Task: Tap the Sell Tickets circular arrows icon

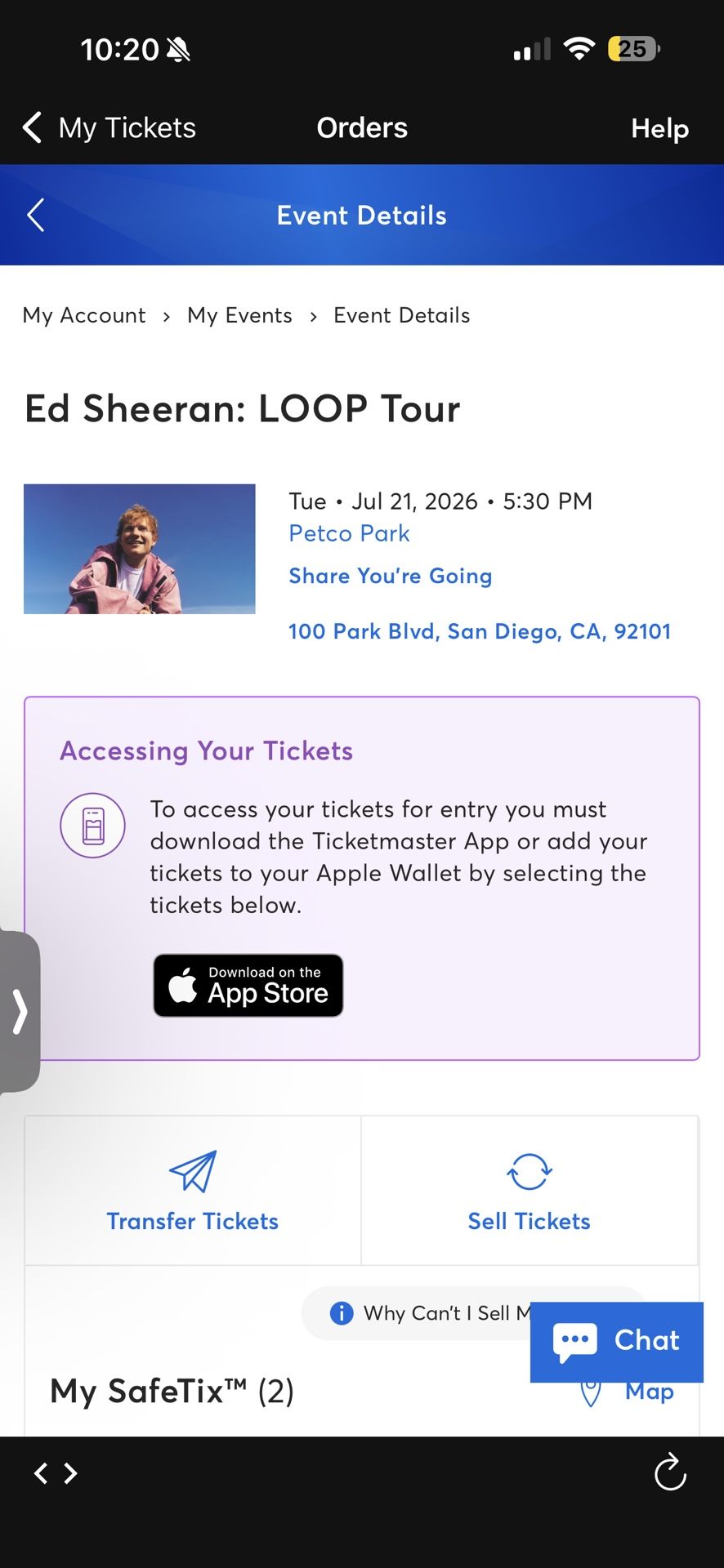Action: (529, 1171)
